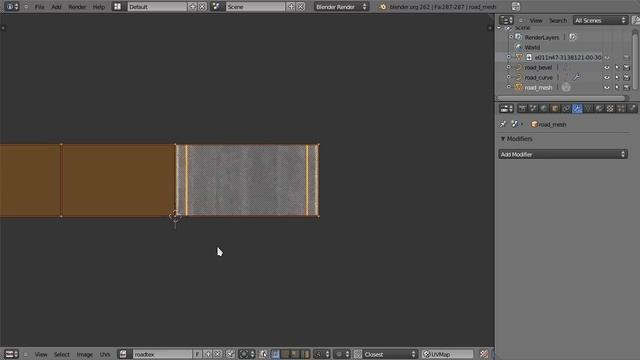640x360 pixels.
Task: Click the screen layout browse icon
Action: (118, 7)
